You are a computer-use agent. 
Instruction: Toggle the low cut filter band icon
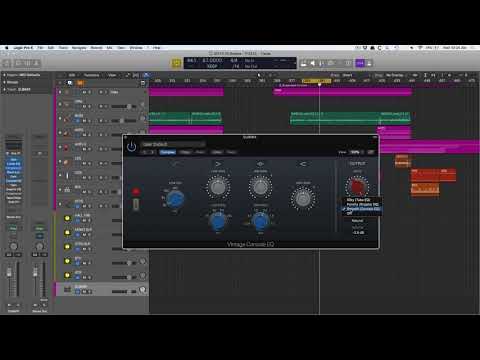175,164
